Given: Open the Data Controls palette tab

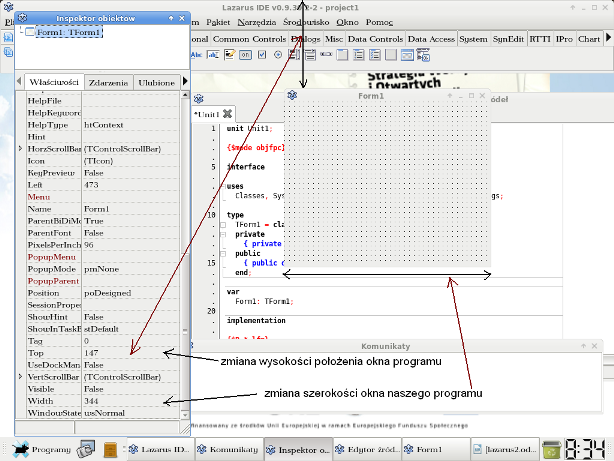Looking at the screenshot, I should tap(375, 39).
